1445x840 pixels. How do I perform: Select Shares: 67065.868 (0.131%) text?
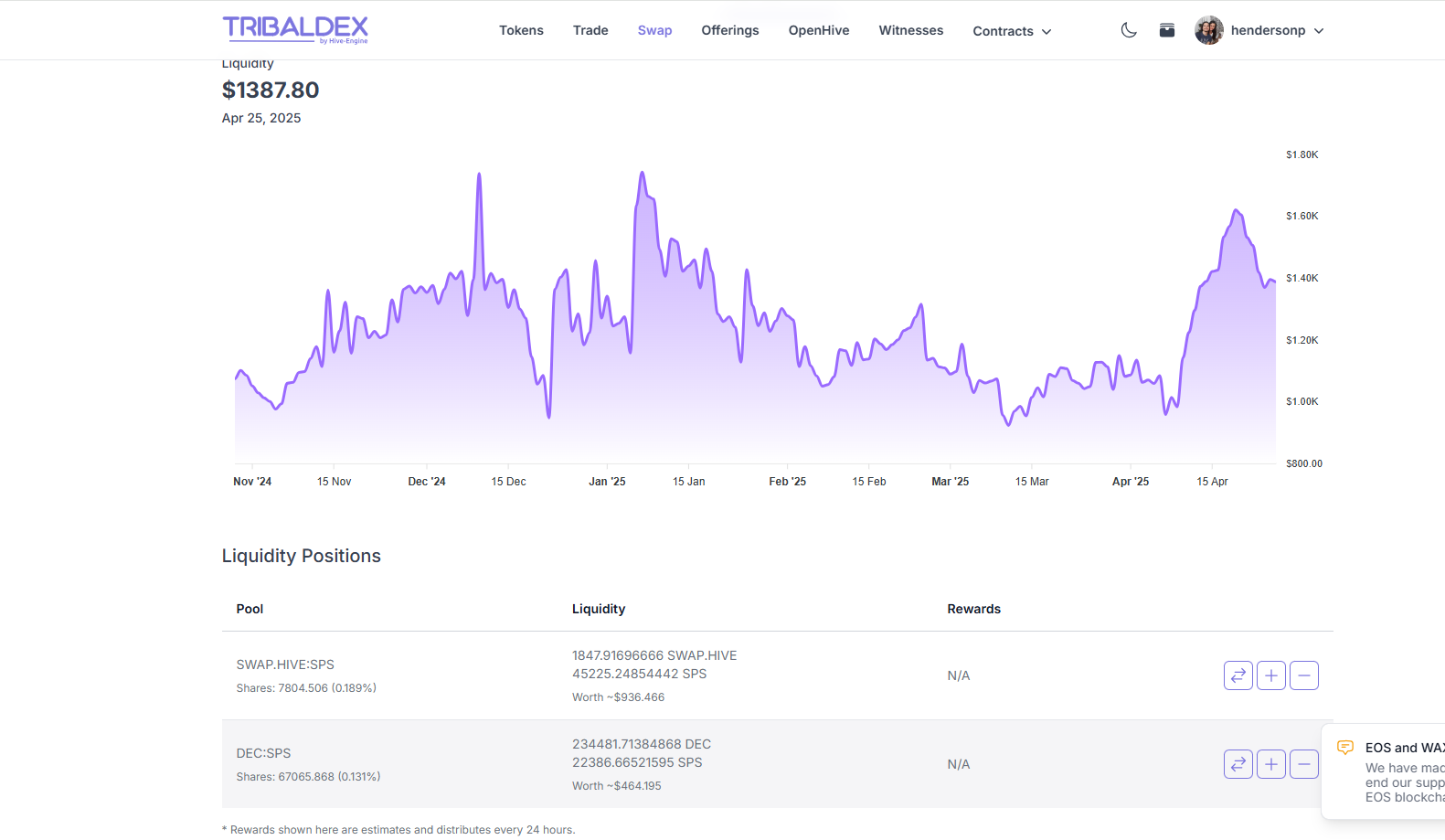pyautogui.click(x=308, y=777)
